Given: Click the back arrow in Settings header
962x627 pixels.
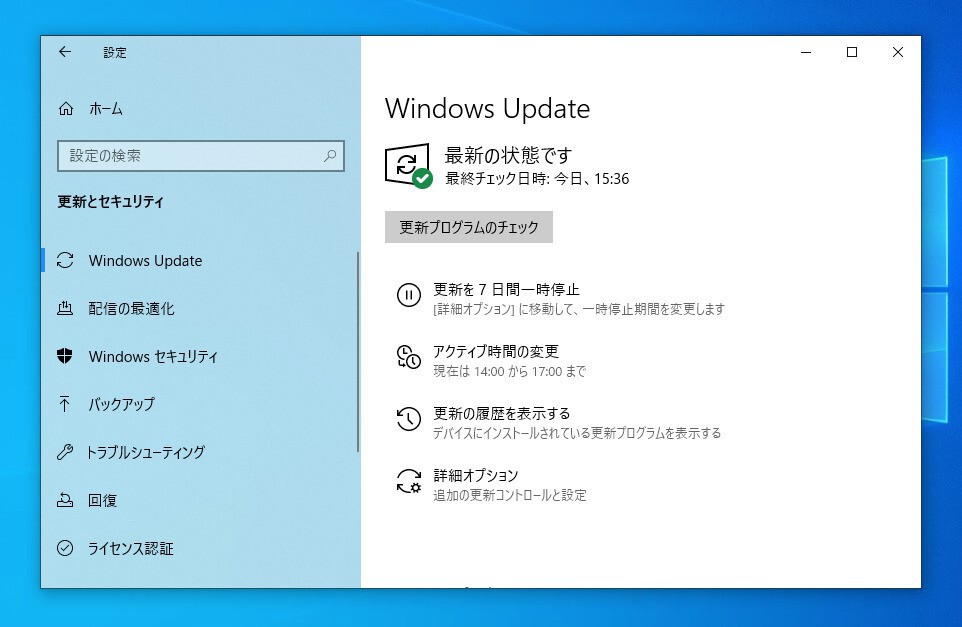Looking at the screenshot, I should (65, 52).
